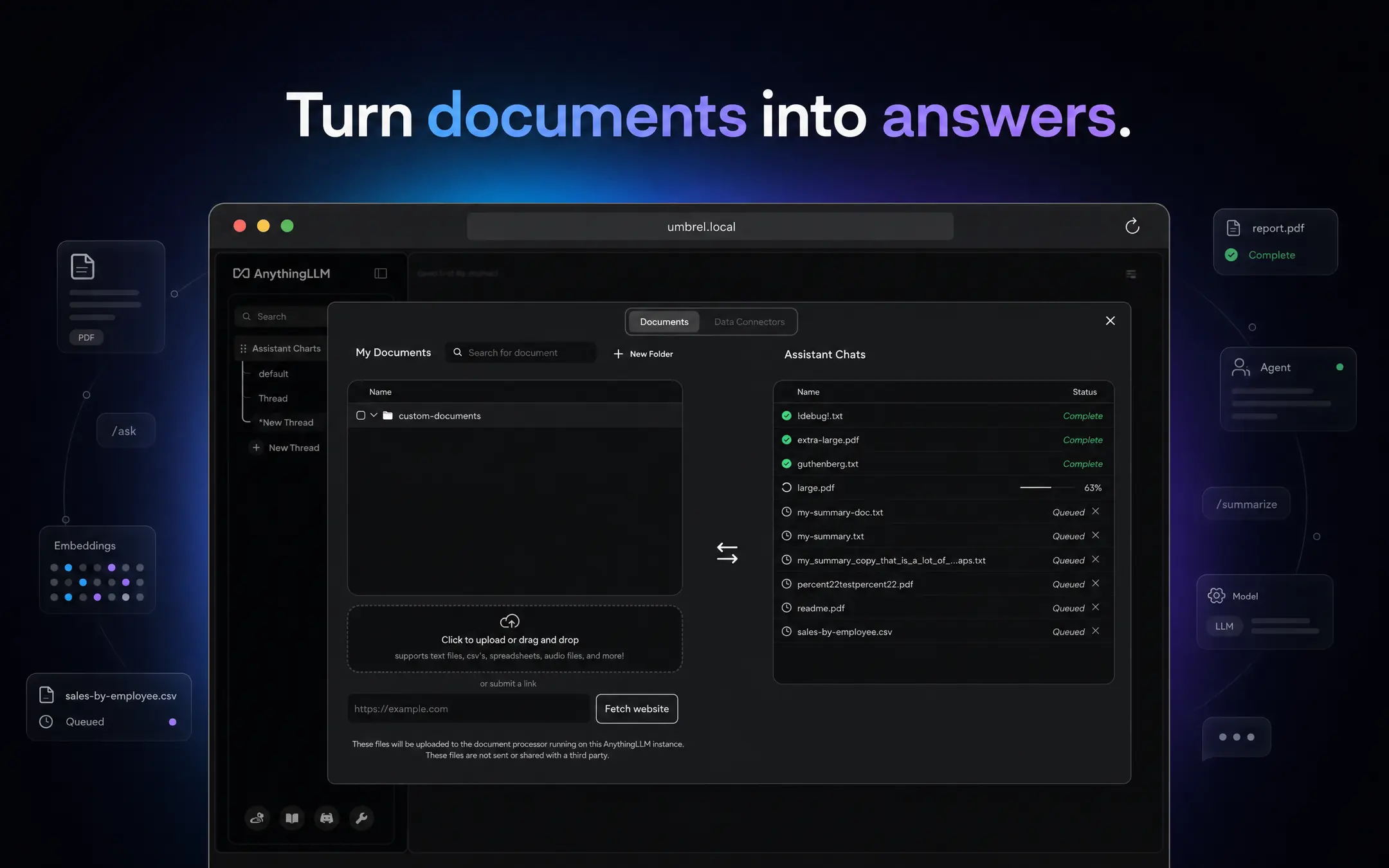Screen dimensions: 1389x868
Task: Click the Agent card
Action: 1288,389
